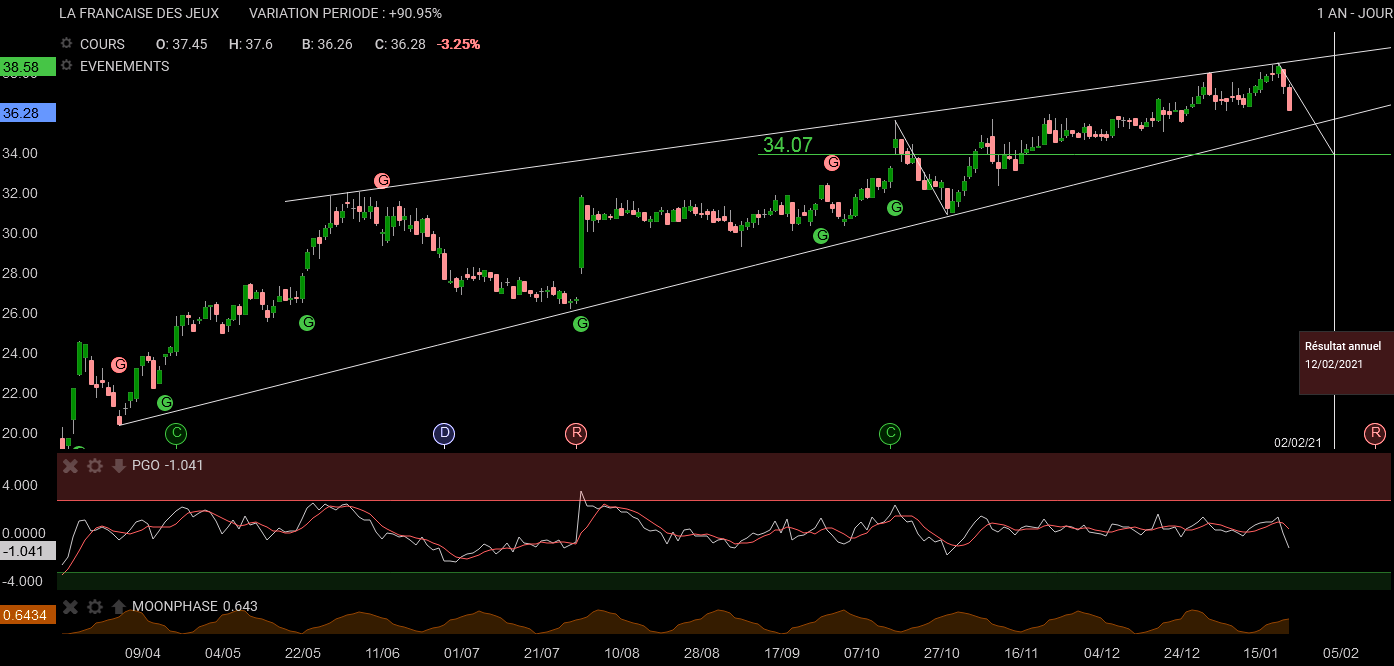Move the MOONPHASE panel up with its arrow
Image resolution: width=1394 pixels, height=666 pixels.
click(x=119, y=606)
